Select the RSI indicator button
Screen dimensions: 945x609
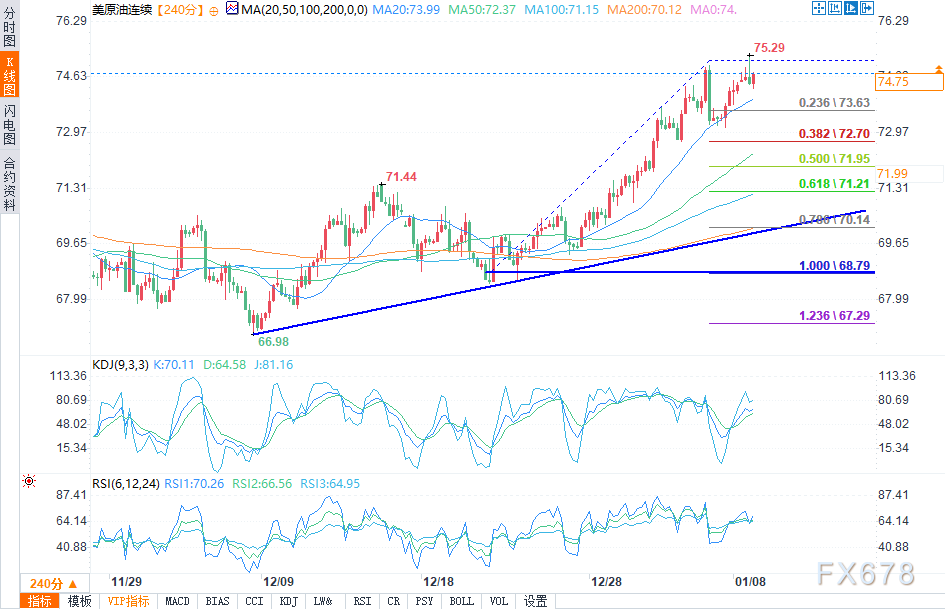(362, 601)
